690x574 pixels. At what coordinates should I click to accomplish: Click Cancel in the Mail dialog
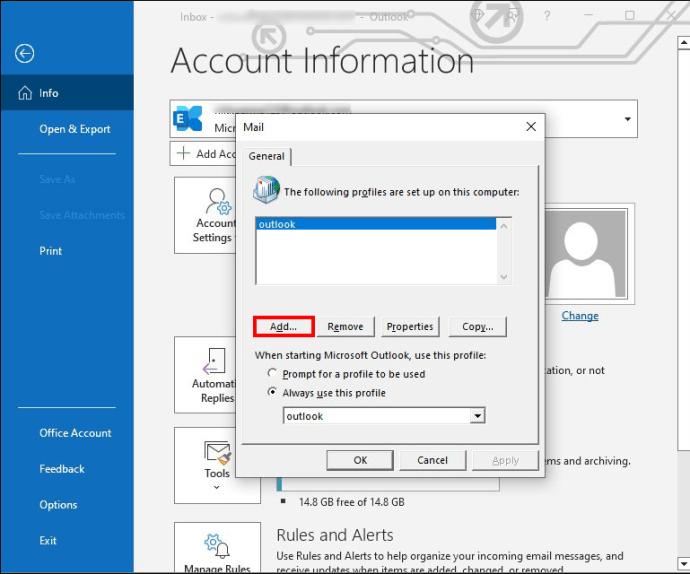(432, 460)
